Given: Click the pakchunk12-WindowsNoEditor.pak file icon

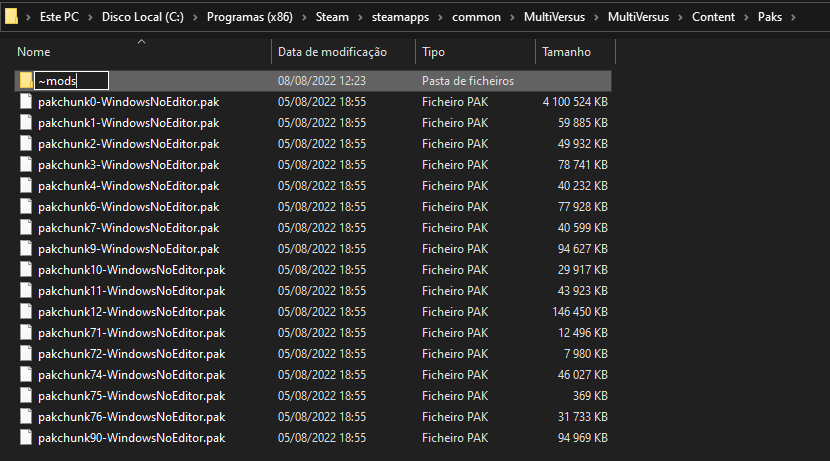Looking at the screenshot, I should 26,312.
